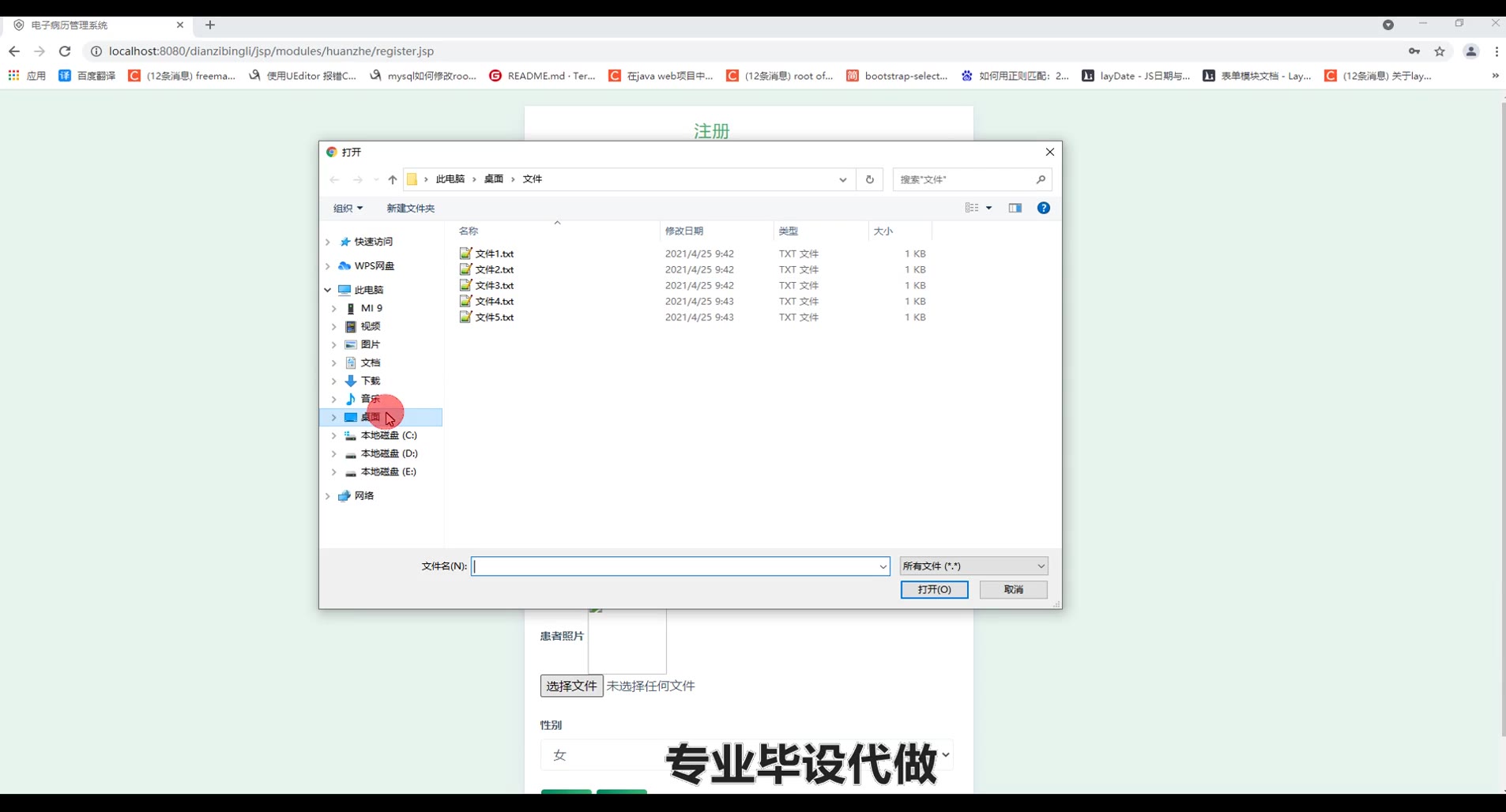Expand the 网络 tree node

(328, 496)
